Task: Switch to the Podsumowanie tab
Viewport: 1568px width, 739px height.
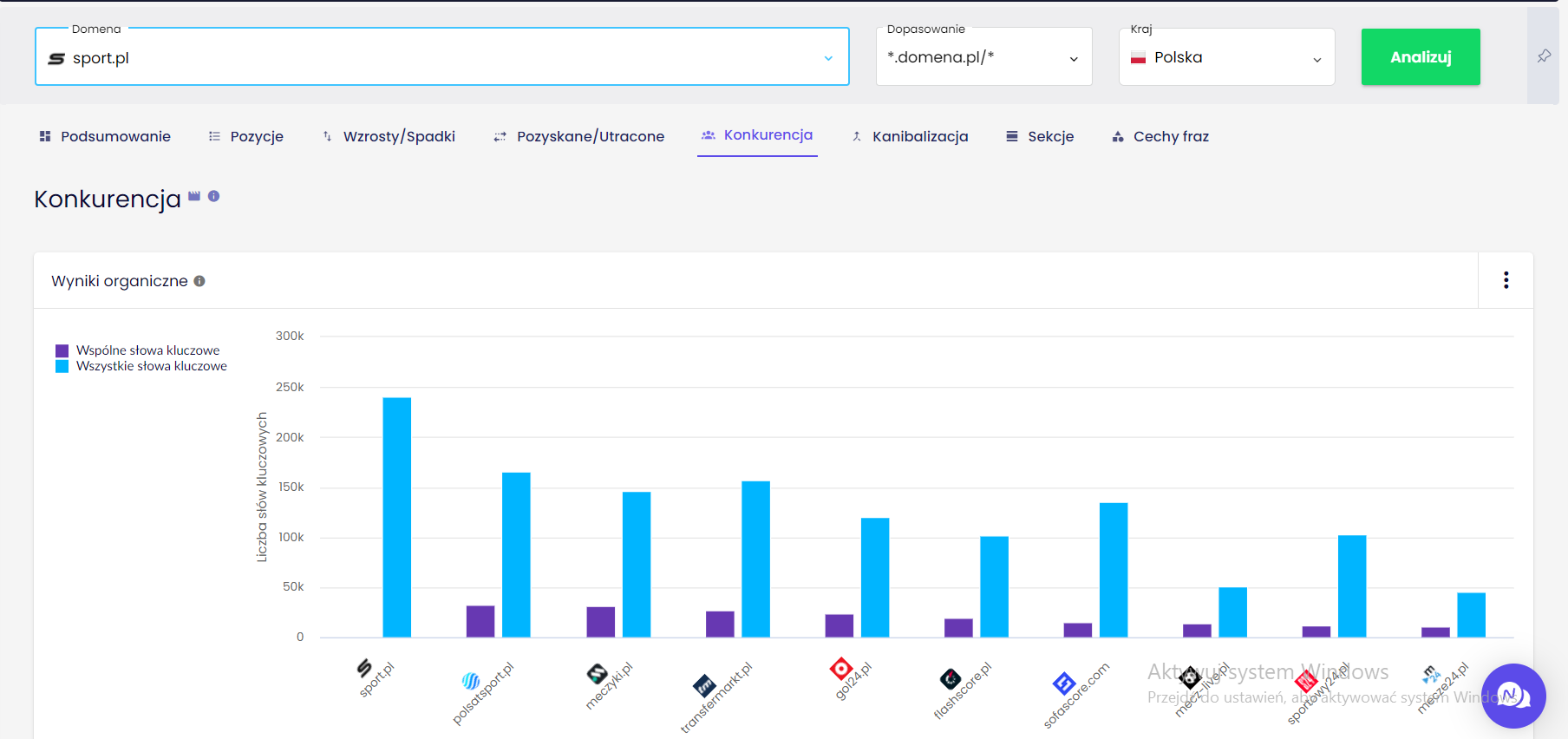Action: [105, 136]
